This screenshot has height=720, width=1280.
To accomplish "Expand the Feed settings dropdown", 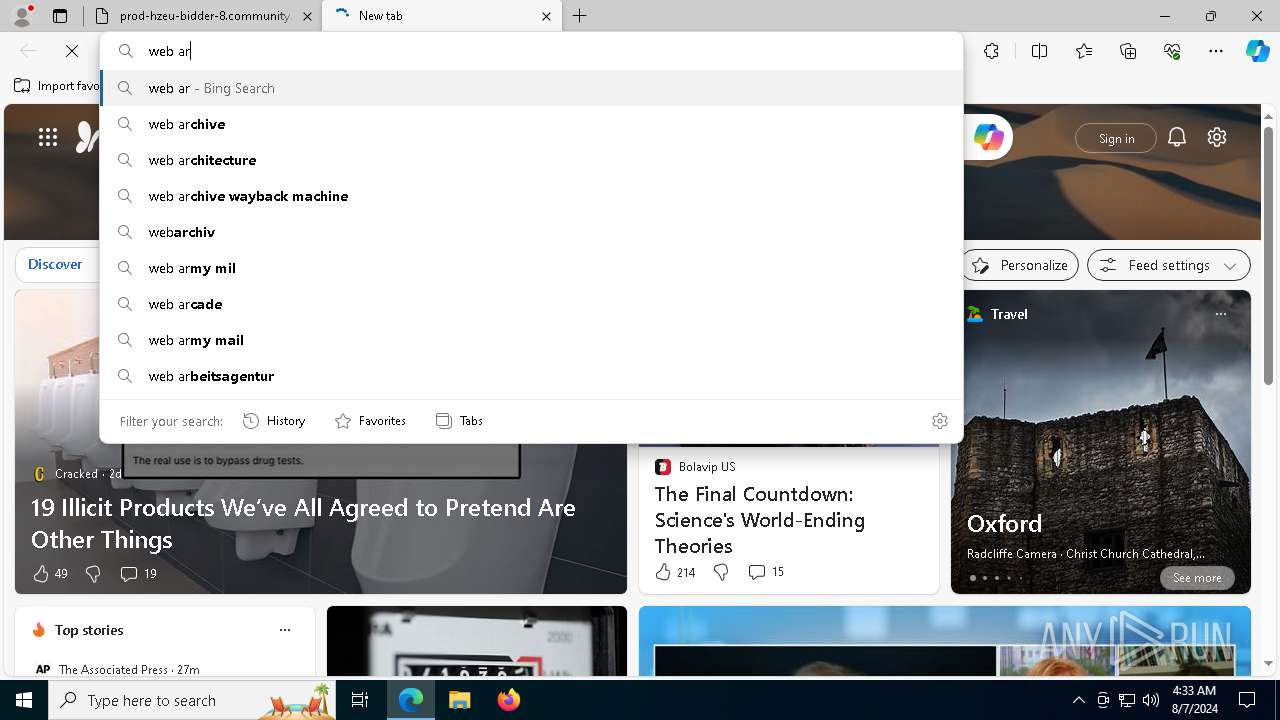I will [x=1169, y=265].
